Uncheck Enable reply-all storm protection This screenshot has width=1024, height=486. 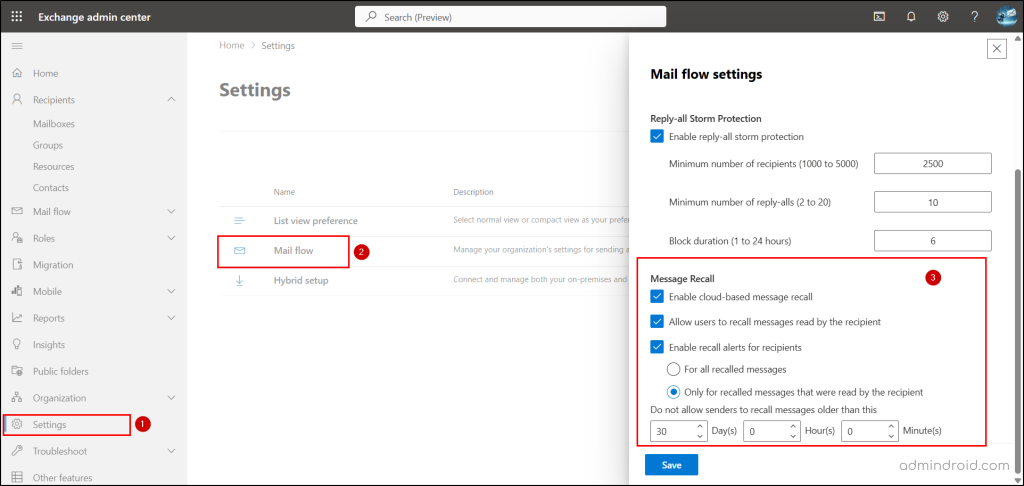[657, 137]
